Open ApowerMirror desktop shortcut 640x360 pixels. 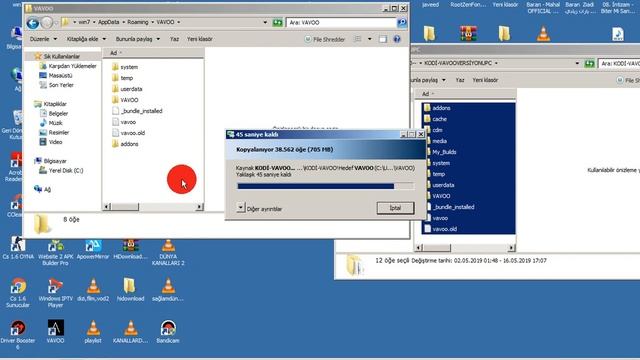pos(93,249)
